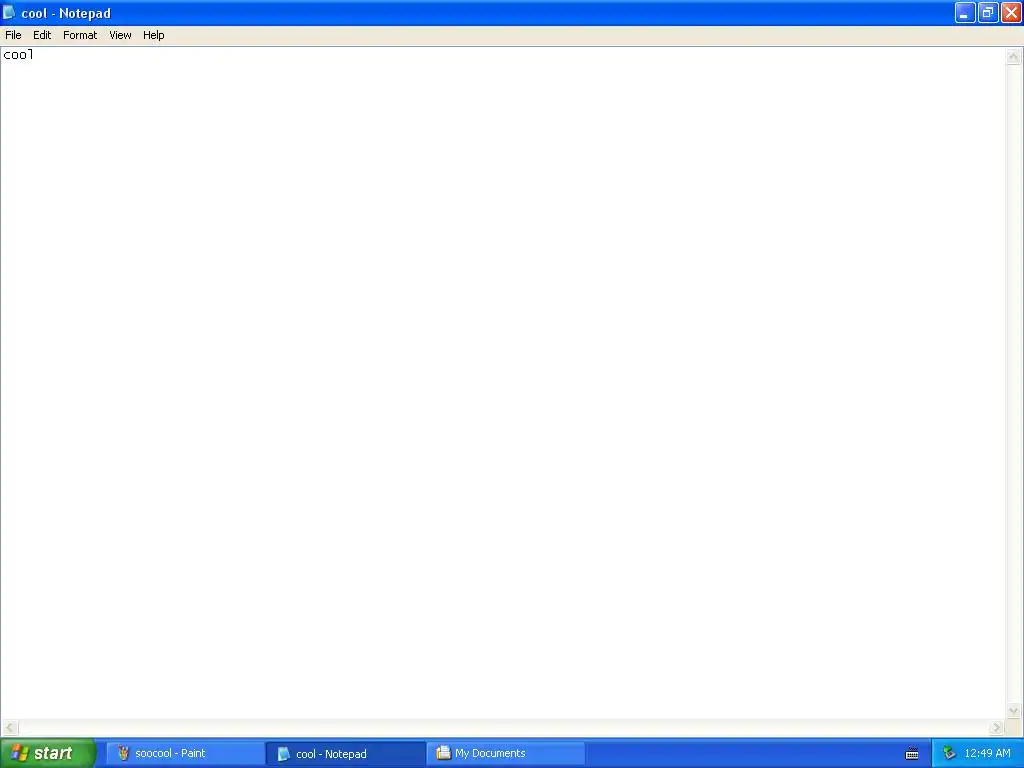Image resolution: width=1024 pixels, height=768 pixels.
Task: Open the Edit menu
Action: tap(42, 35)
